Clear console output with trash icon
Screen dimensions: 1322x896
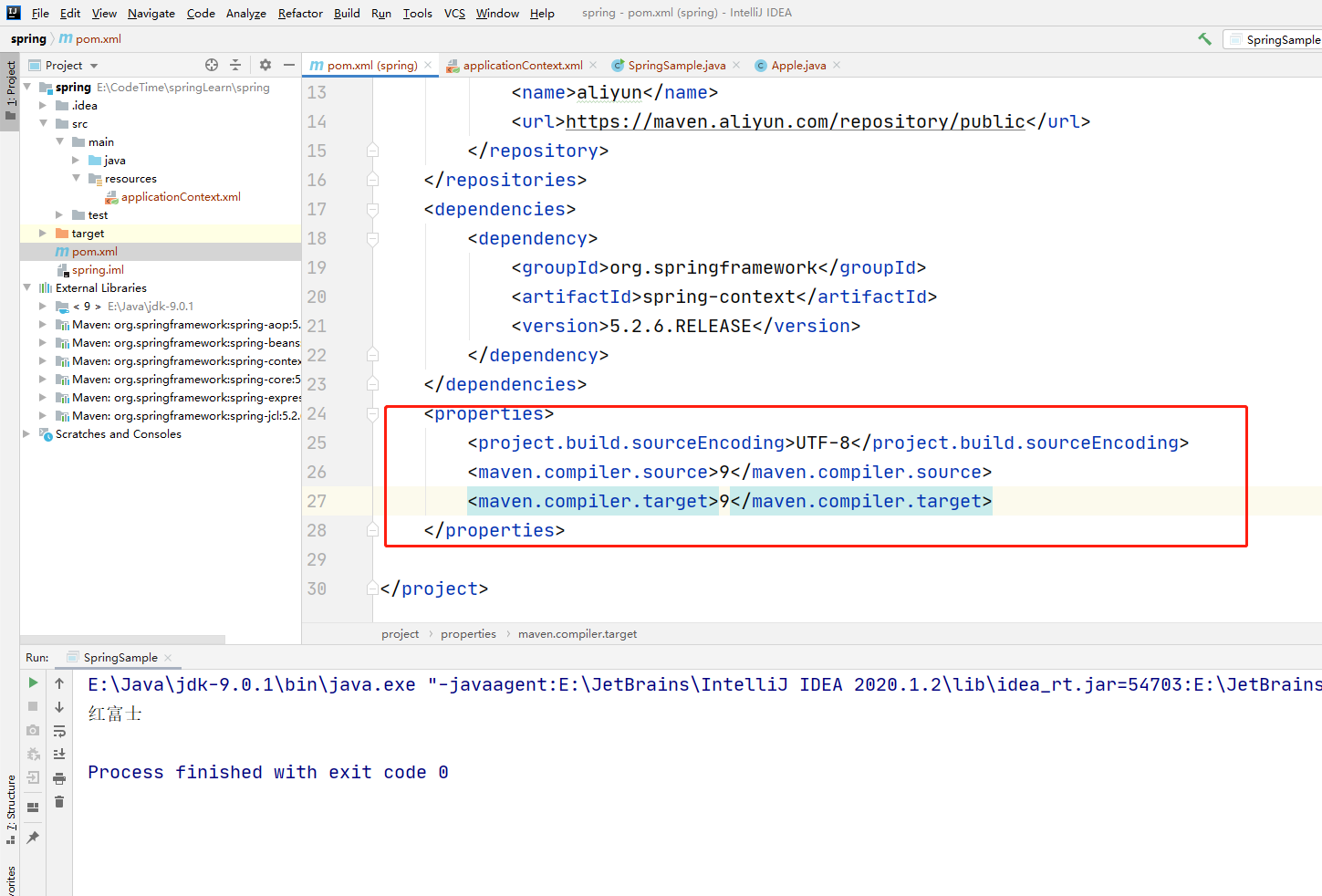point(59,802)
